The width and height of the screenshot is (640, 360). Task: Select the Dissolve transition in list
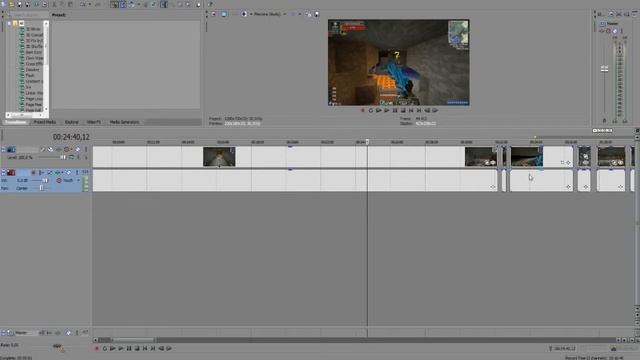(32, 70)
